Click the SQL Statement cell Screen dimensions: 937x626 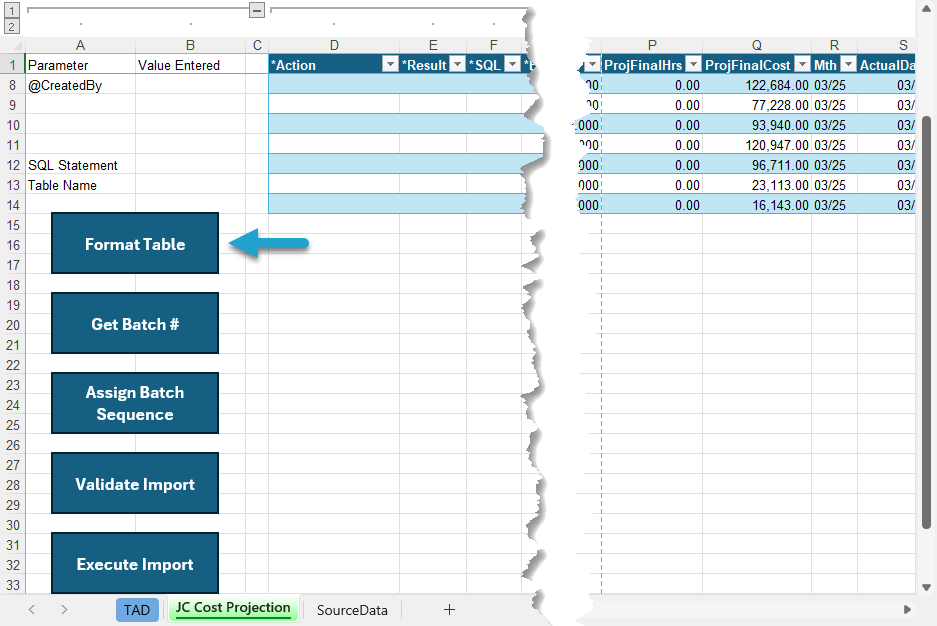click(80, 165)
